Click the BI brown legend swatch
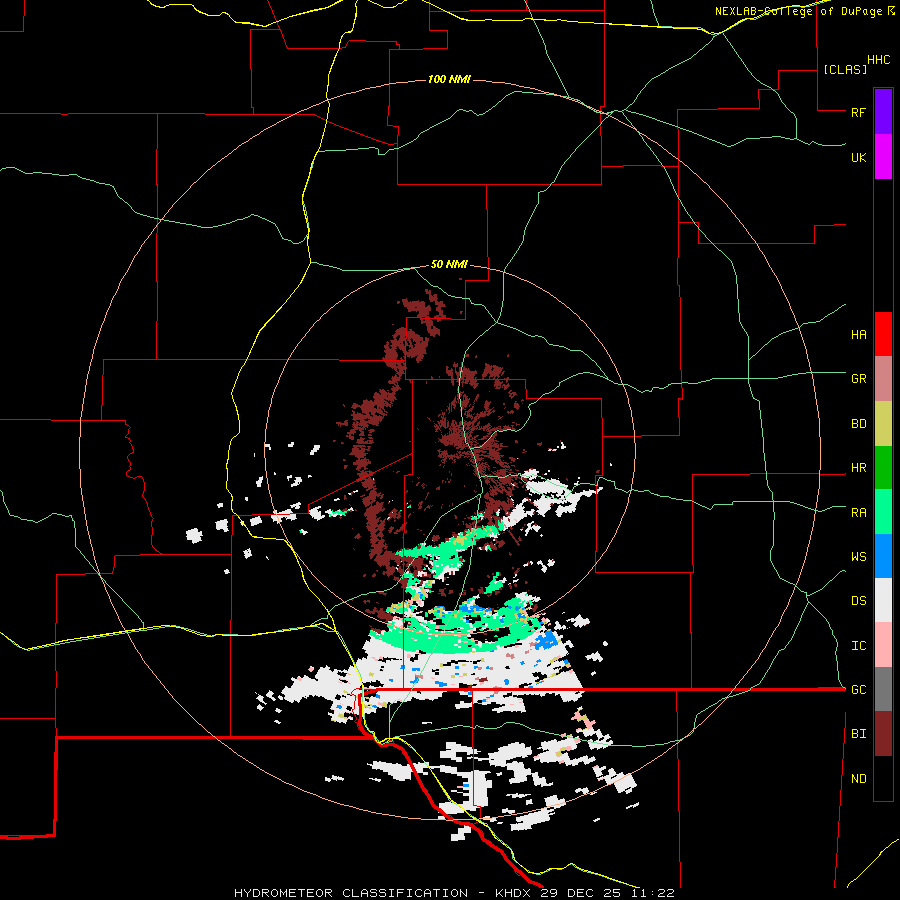The width and height of the screenshot is (900, 900). (x=883, y=734)
